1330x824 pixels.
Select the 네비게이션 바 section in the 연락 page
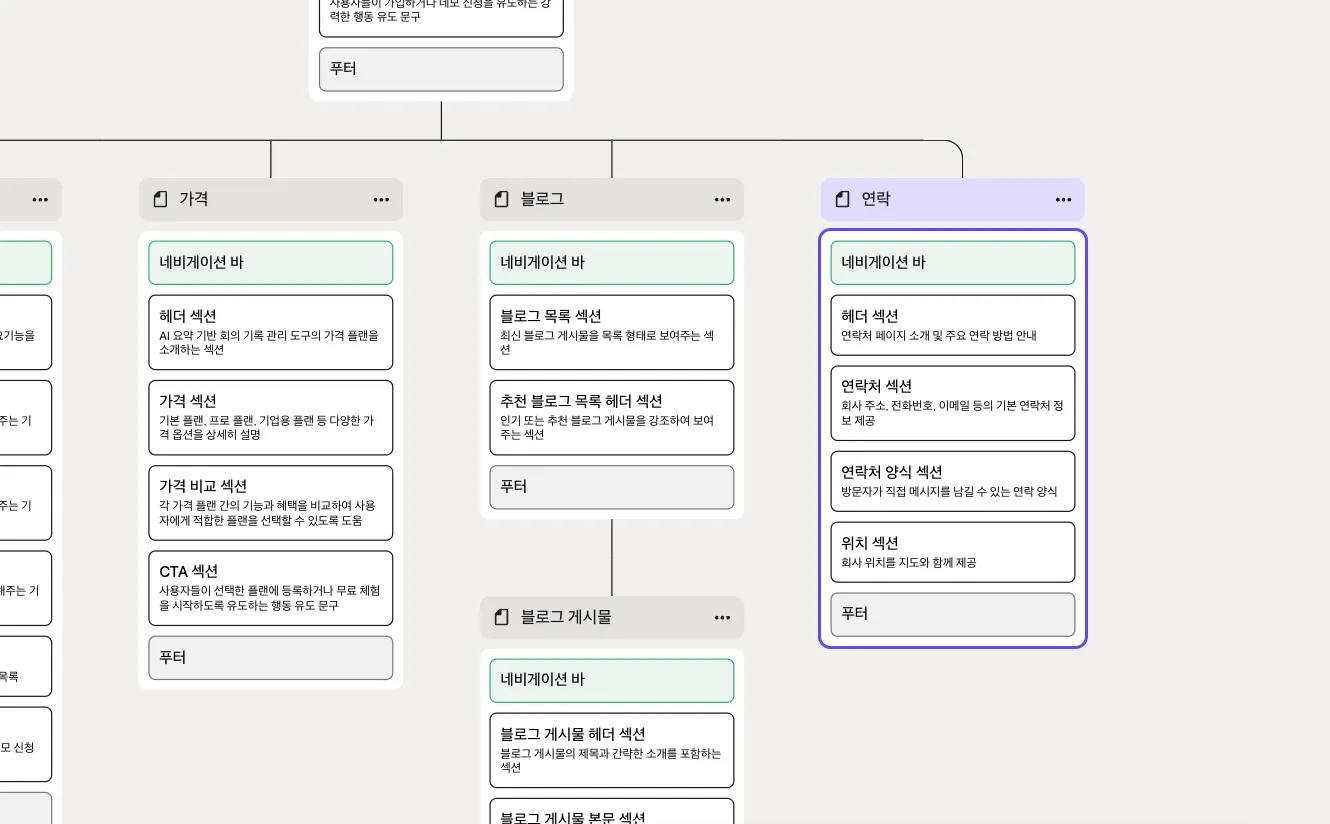tap(952, 262)
